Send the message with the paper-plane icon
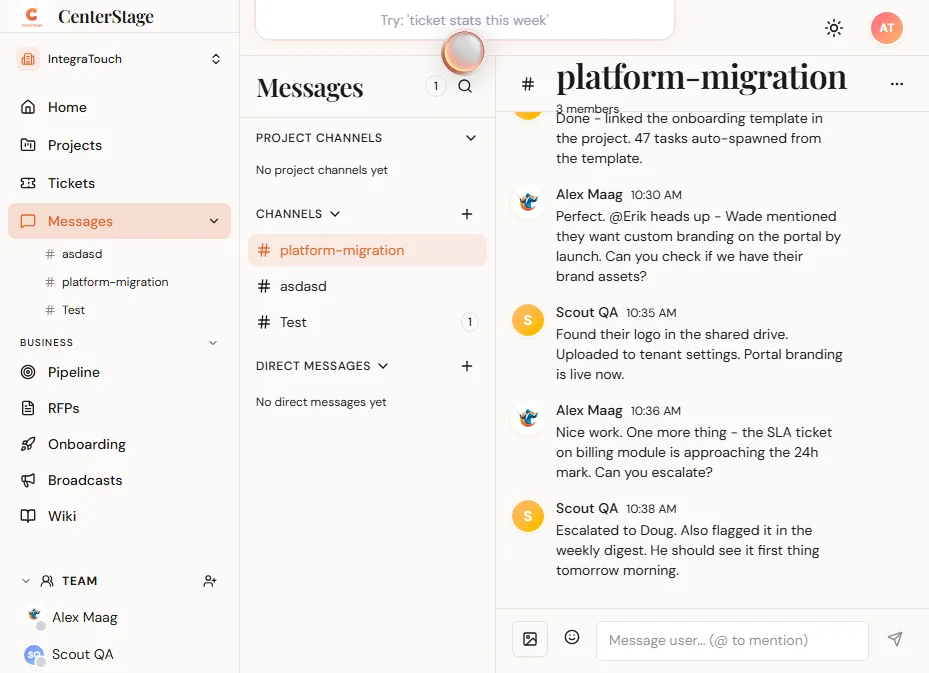The image size is (929, 673). [x=895, y=638]
